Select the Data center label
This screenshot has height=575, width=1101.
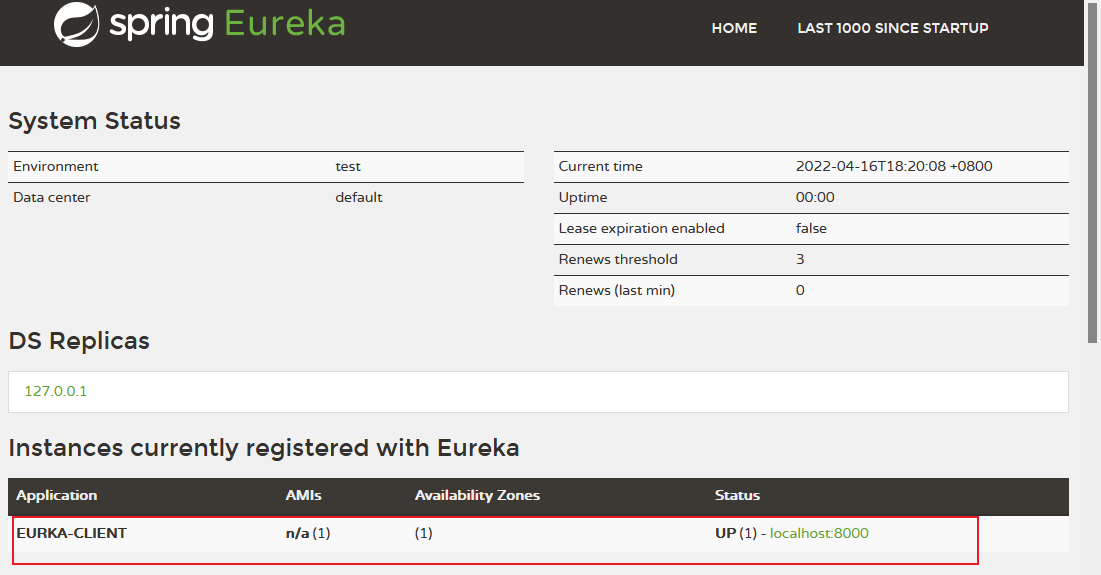click(x=51, y=197)
